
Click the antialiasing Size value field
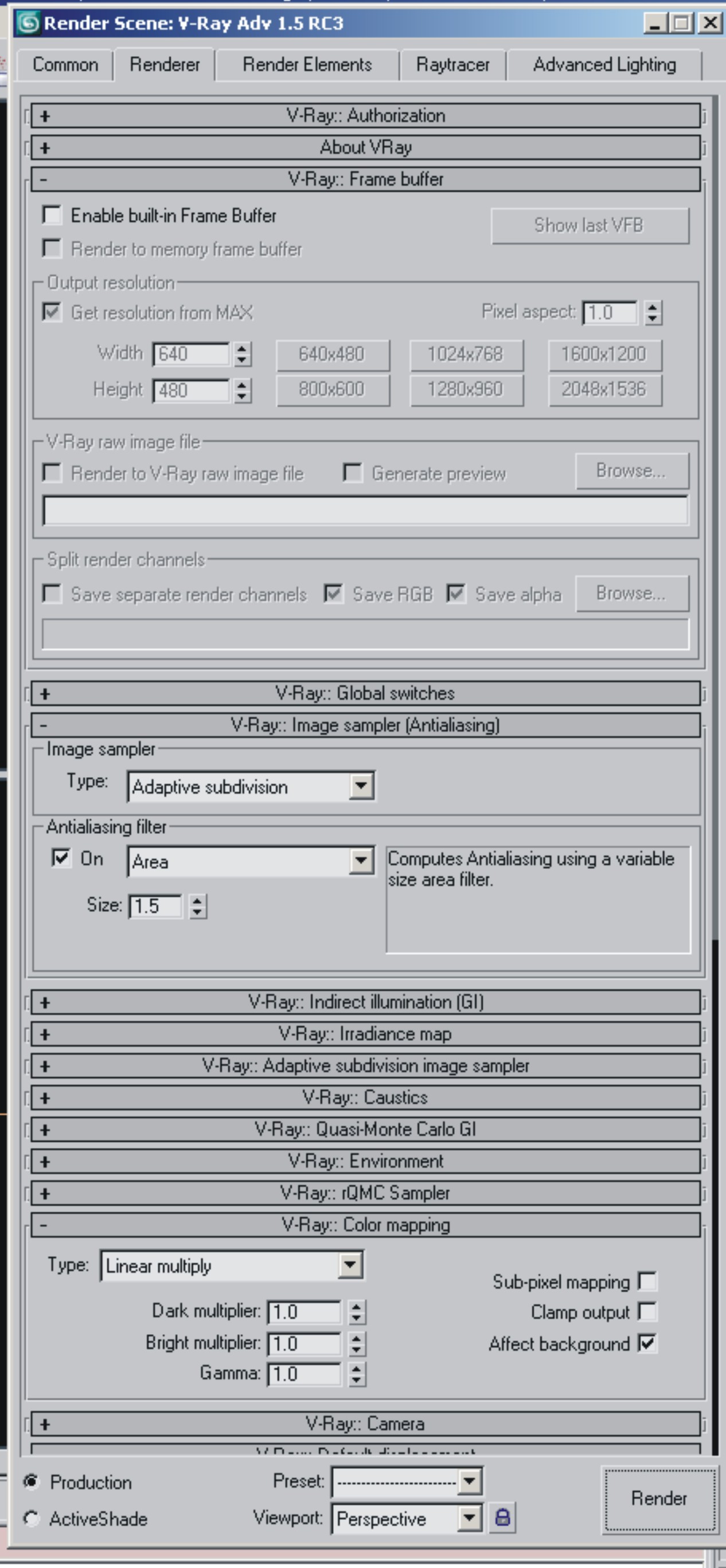point(155,905)
